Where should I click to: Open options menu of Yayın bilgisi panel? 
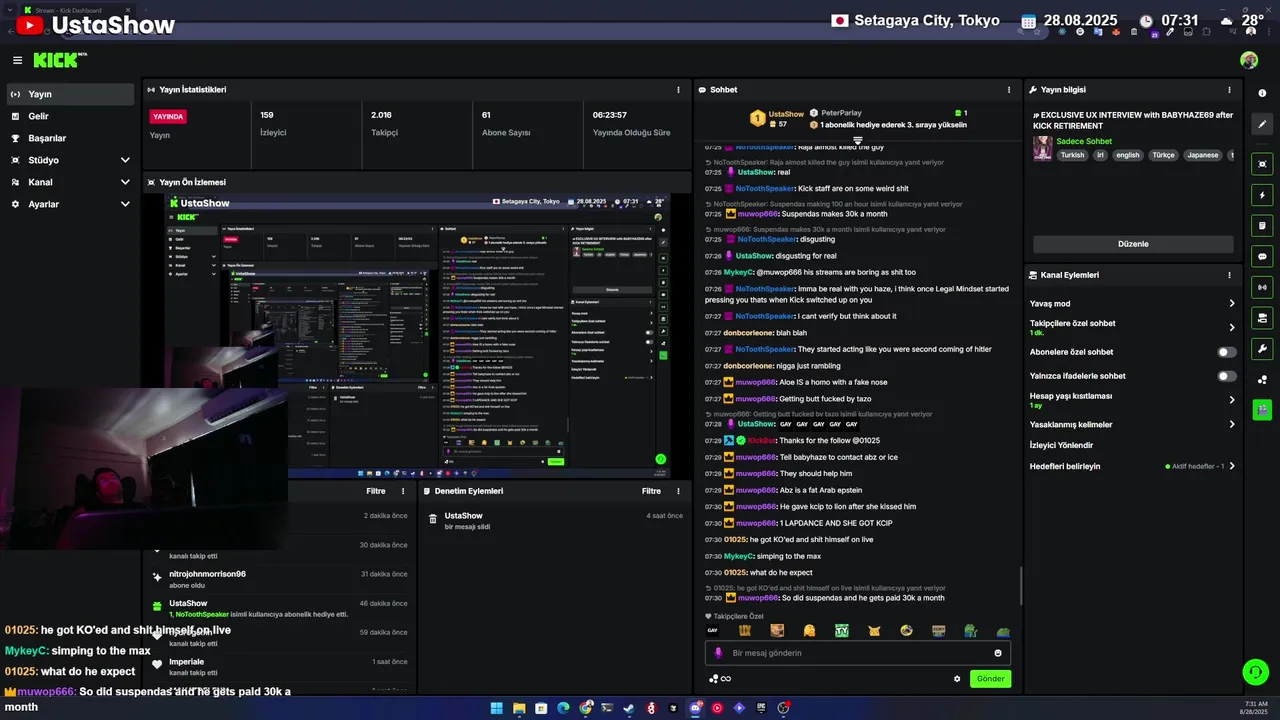(1229, 90)
